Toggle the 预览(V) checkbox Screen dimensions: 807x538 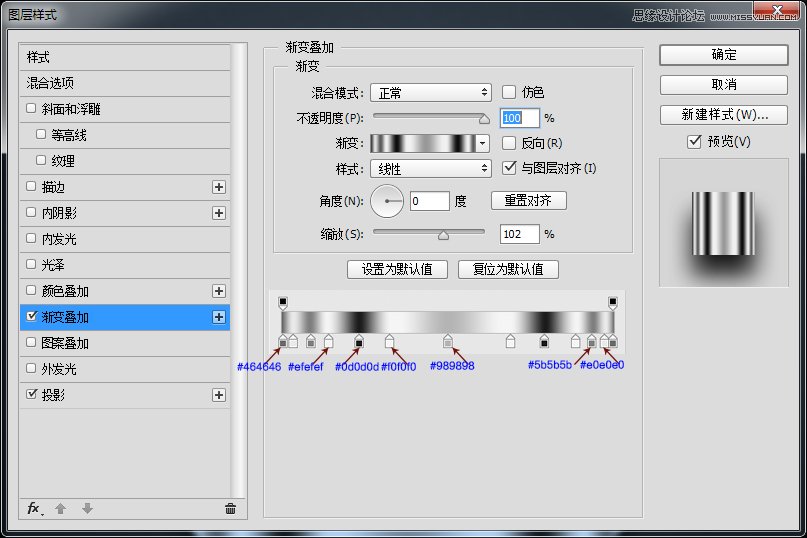(694, 142)
